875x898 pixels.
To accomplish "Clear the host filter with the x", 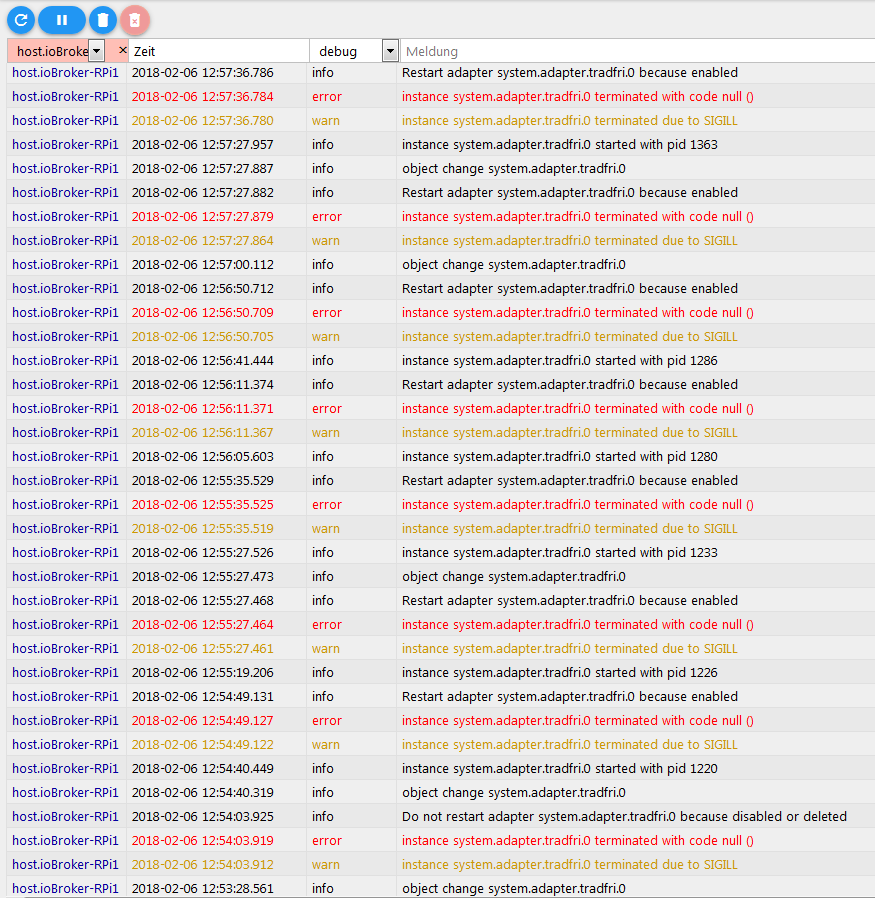I will pyautogui.click(x=122, y=50).
